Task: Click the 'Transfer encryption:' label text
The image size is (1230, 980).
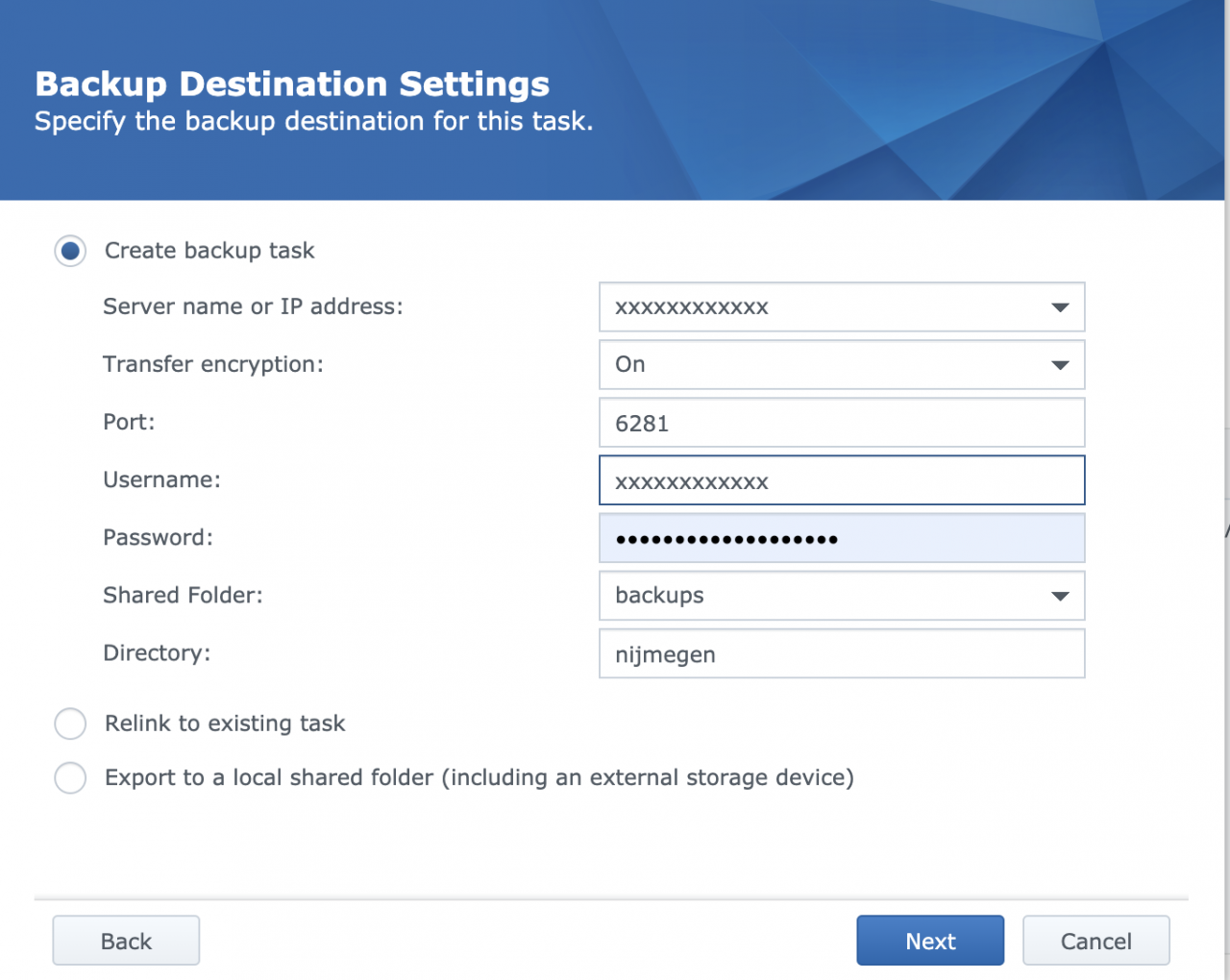Action: tap(212, 364)
